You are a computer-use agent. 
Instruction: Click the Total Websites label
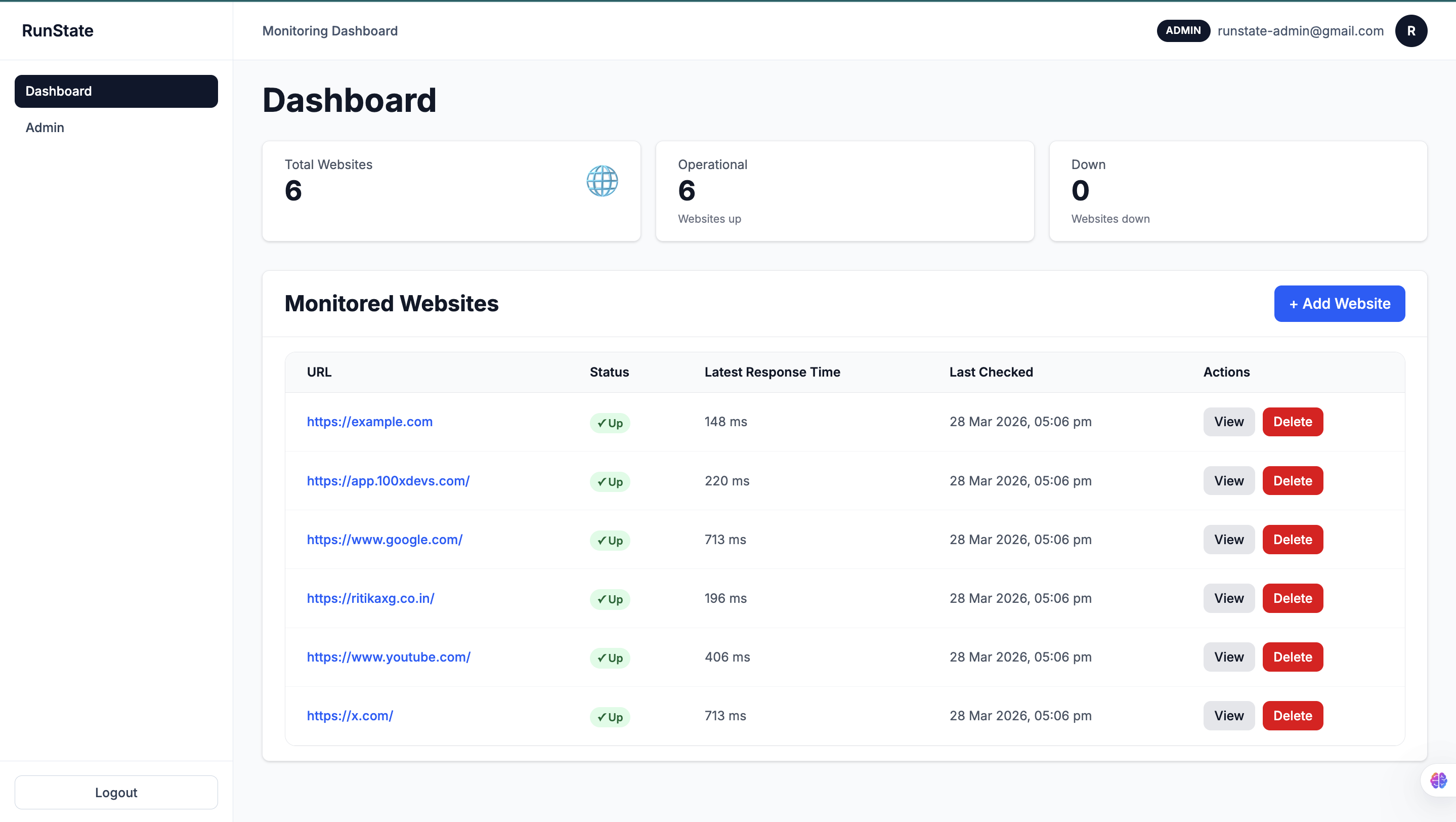coord(328,165)
